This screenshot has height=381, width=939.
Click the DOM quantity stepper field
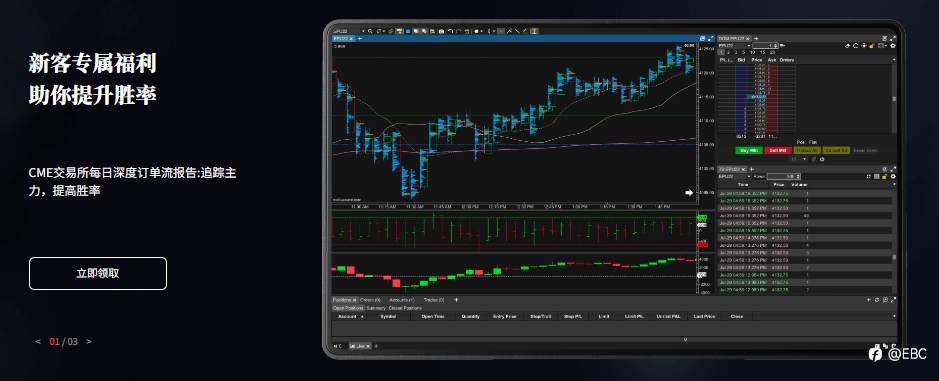[765, 46]
